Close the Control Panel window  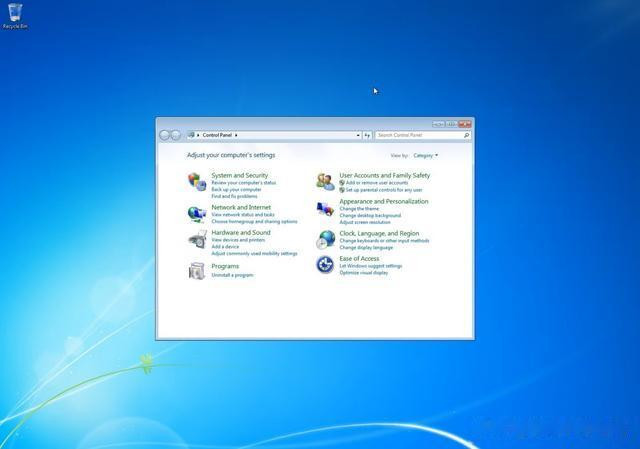point(464,124)
